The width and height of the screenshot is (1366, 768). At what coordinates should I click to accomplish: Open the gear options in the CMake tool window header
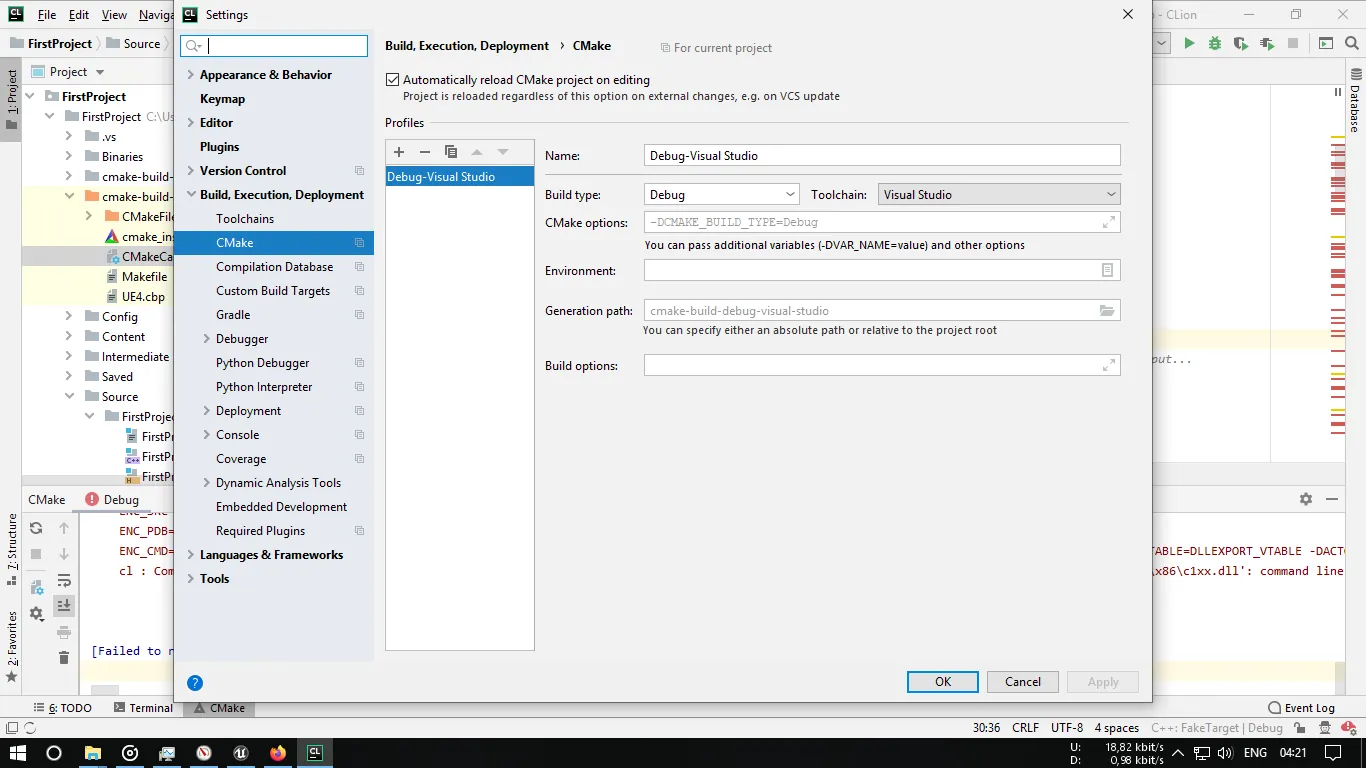(x=1306, y=499)
